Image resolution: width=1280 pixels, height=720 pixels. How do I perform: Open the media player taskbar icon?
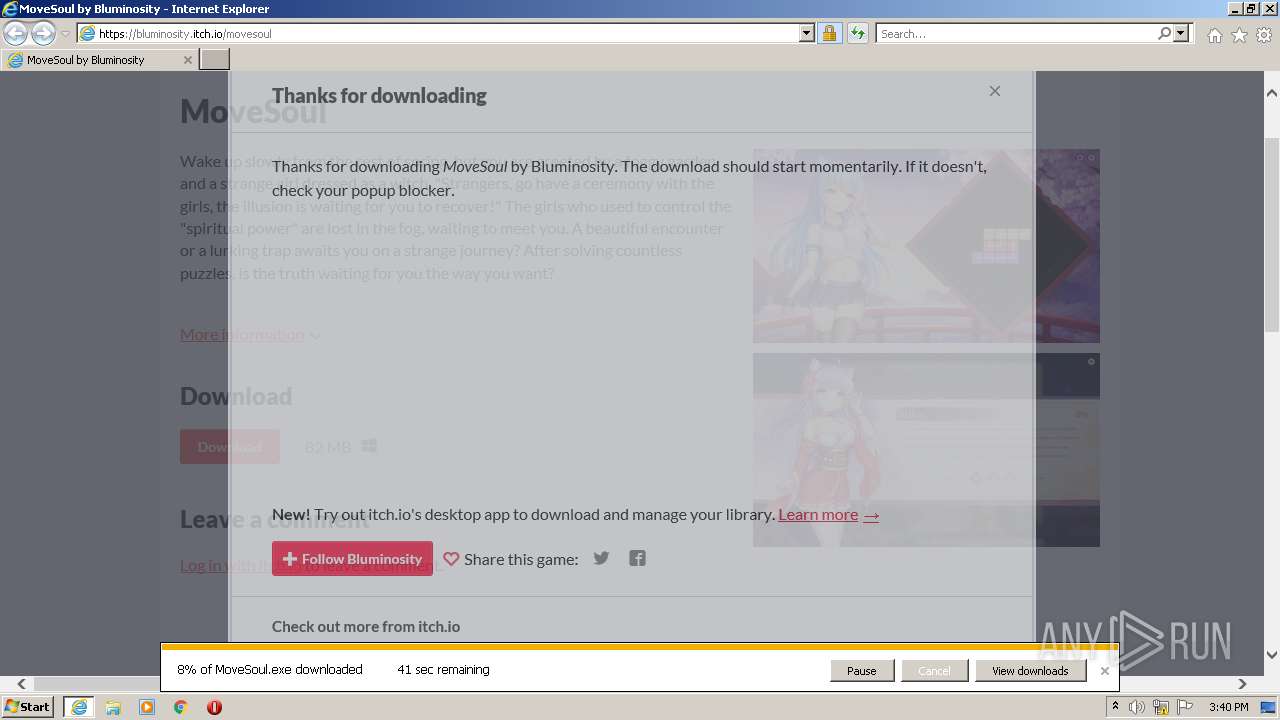[146, 707]
